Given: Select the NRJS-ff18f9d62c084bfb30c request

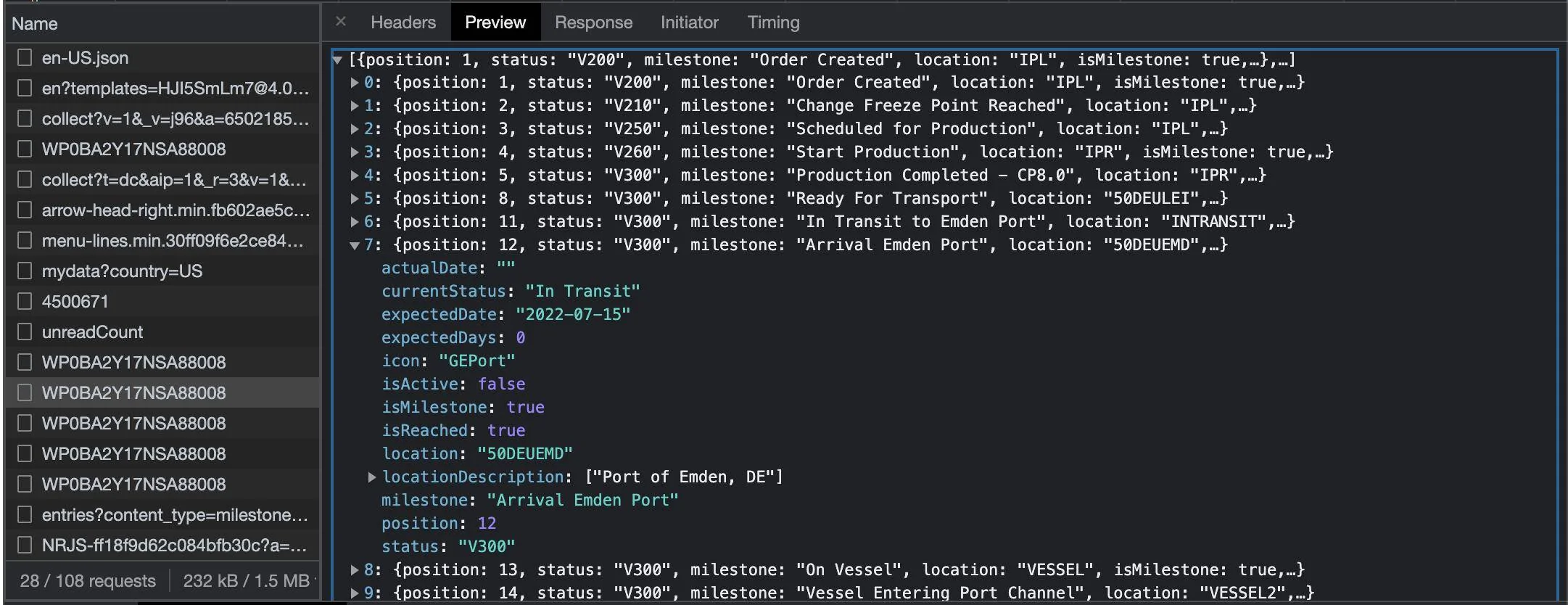Looking at the screenshot, I should click(162, 545).
